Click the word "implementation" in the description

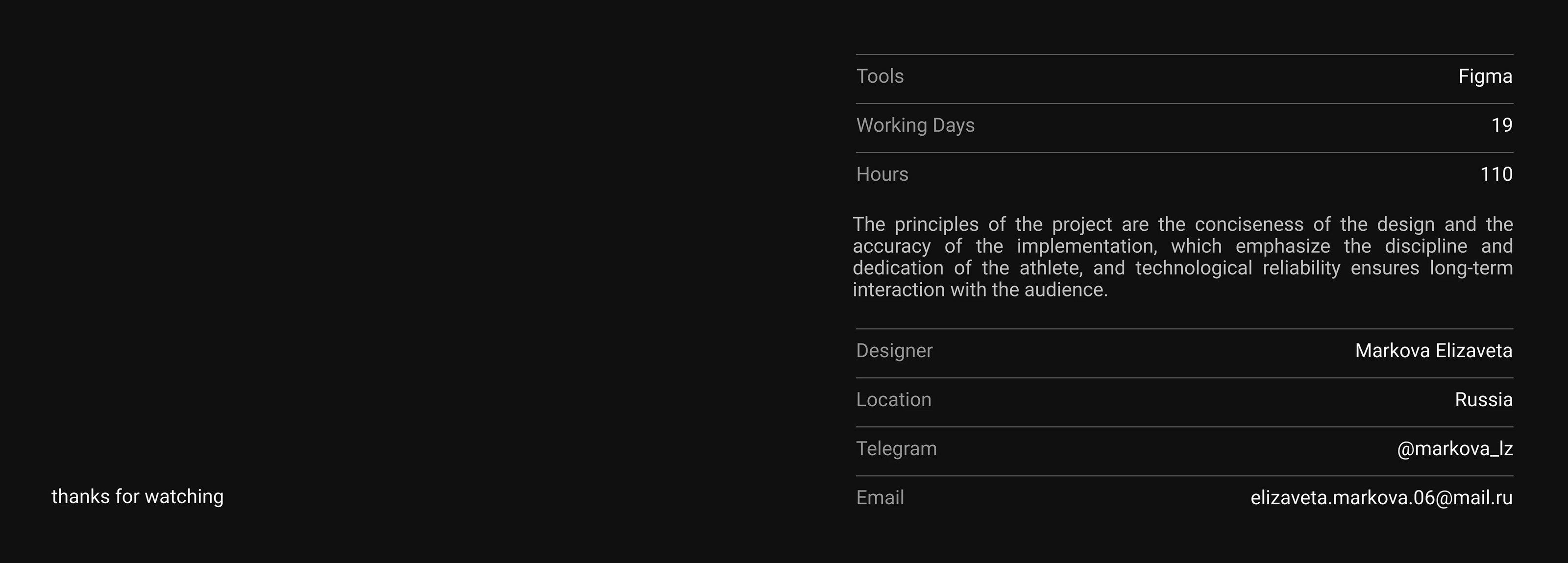tap(1086, 246)
